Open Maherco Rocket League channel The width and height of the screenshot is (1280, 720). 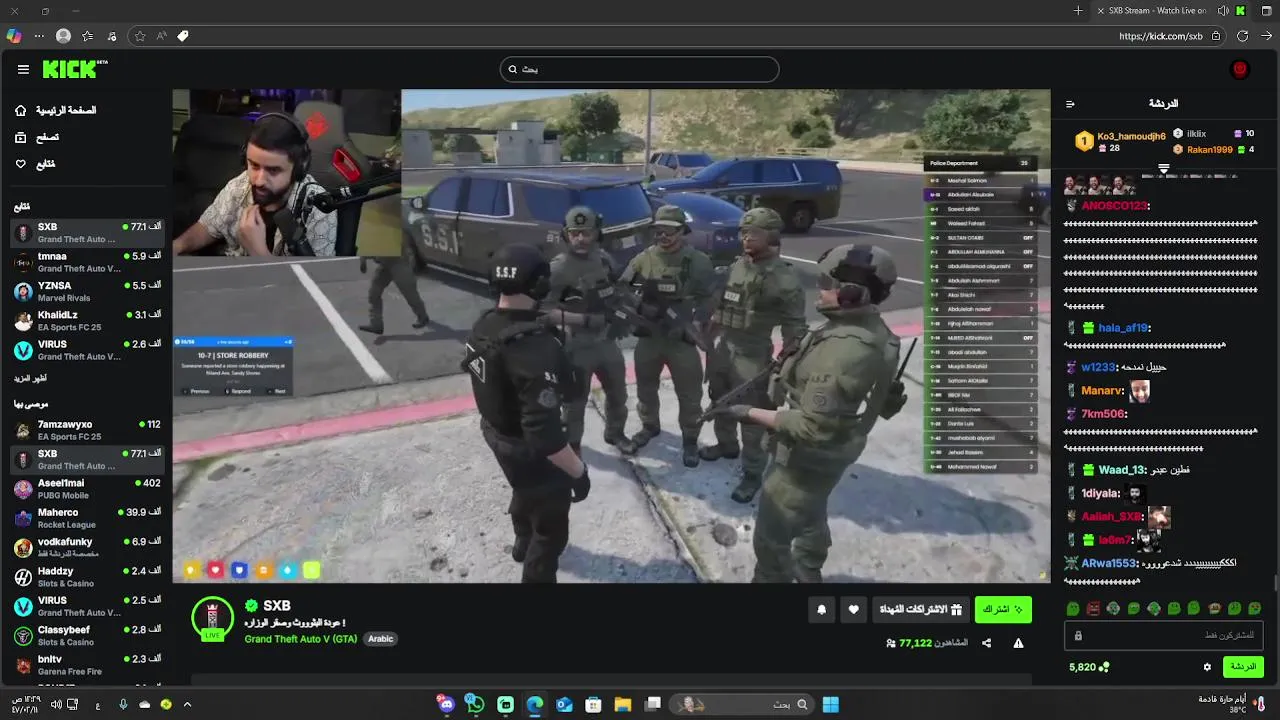pos(87,519)
